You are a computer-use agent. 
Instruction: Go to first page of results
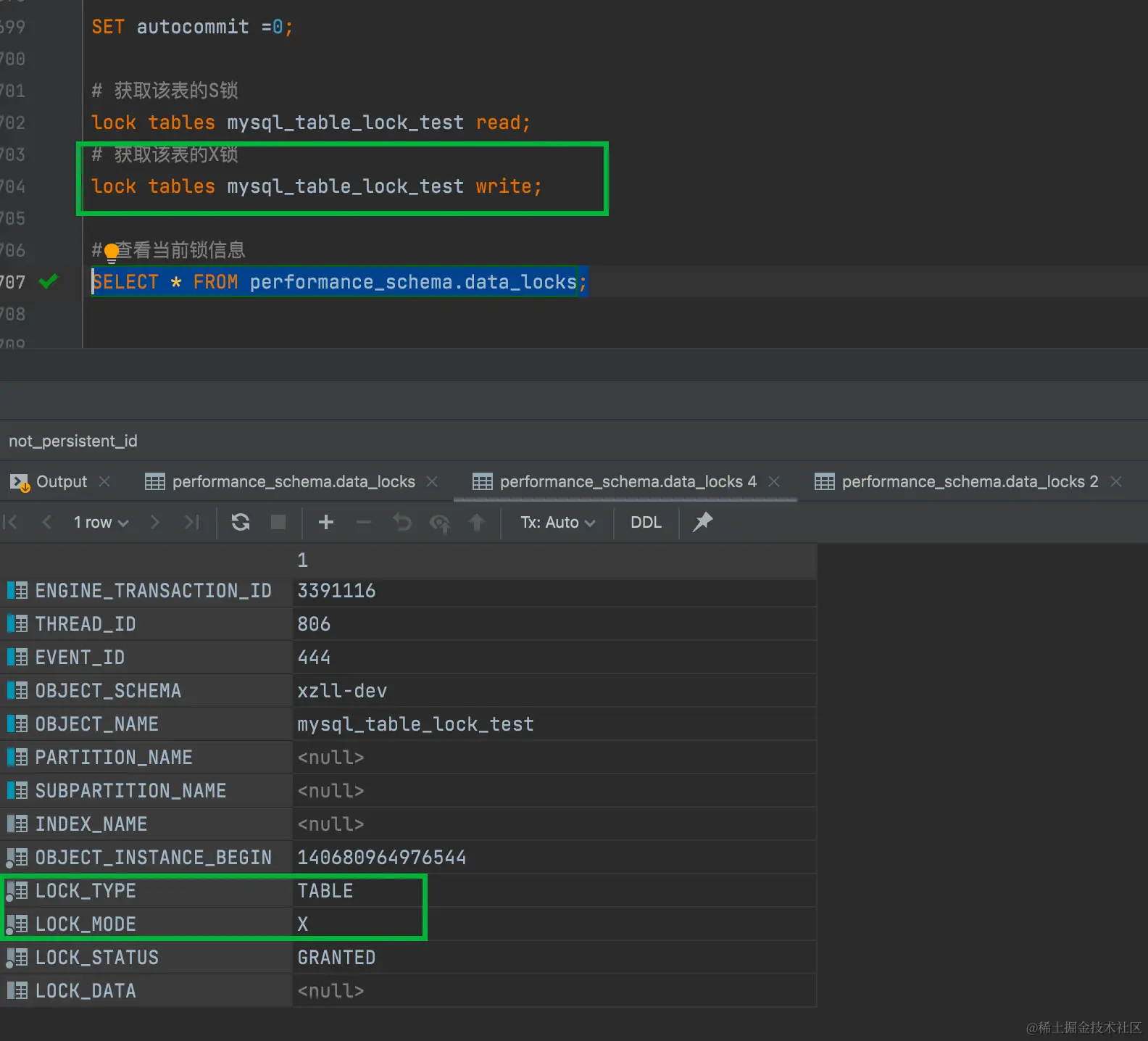(10, 522)
